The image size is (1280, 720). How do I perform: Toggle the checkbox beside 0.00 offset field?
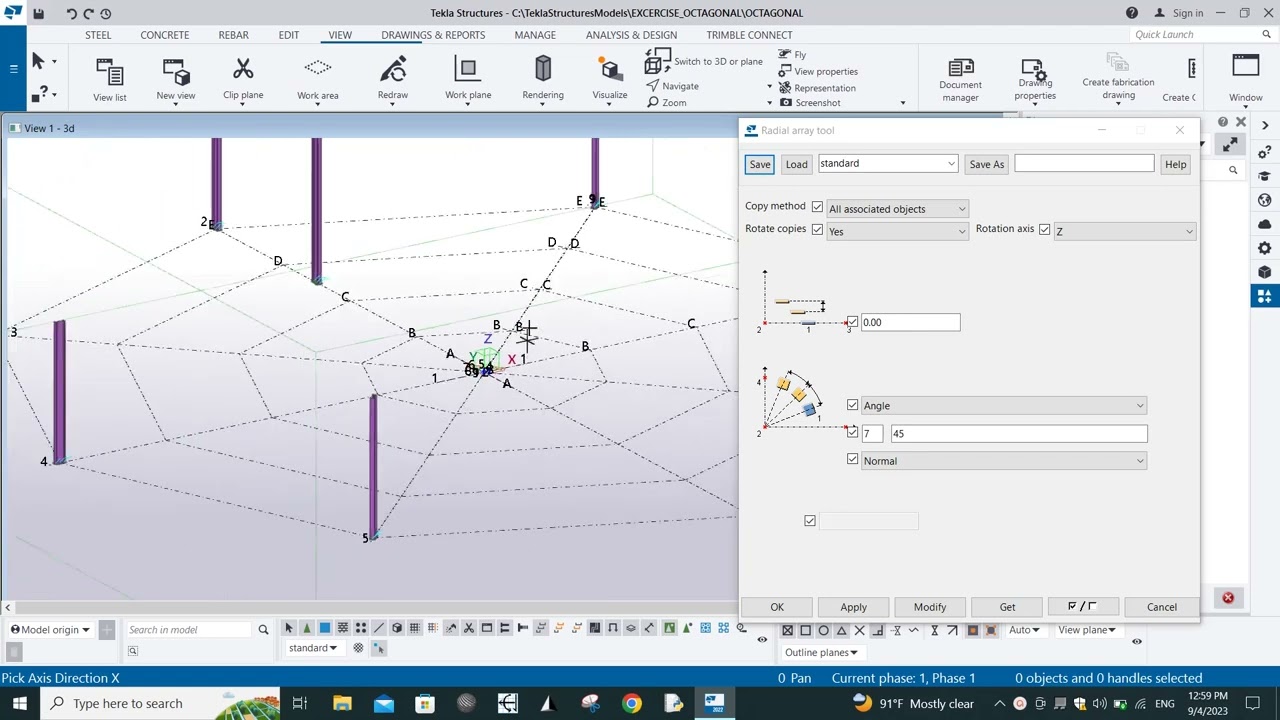[852, 322]
